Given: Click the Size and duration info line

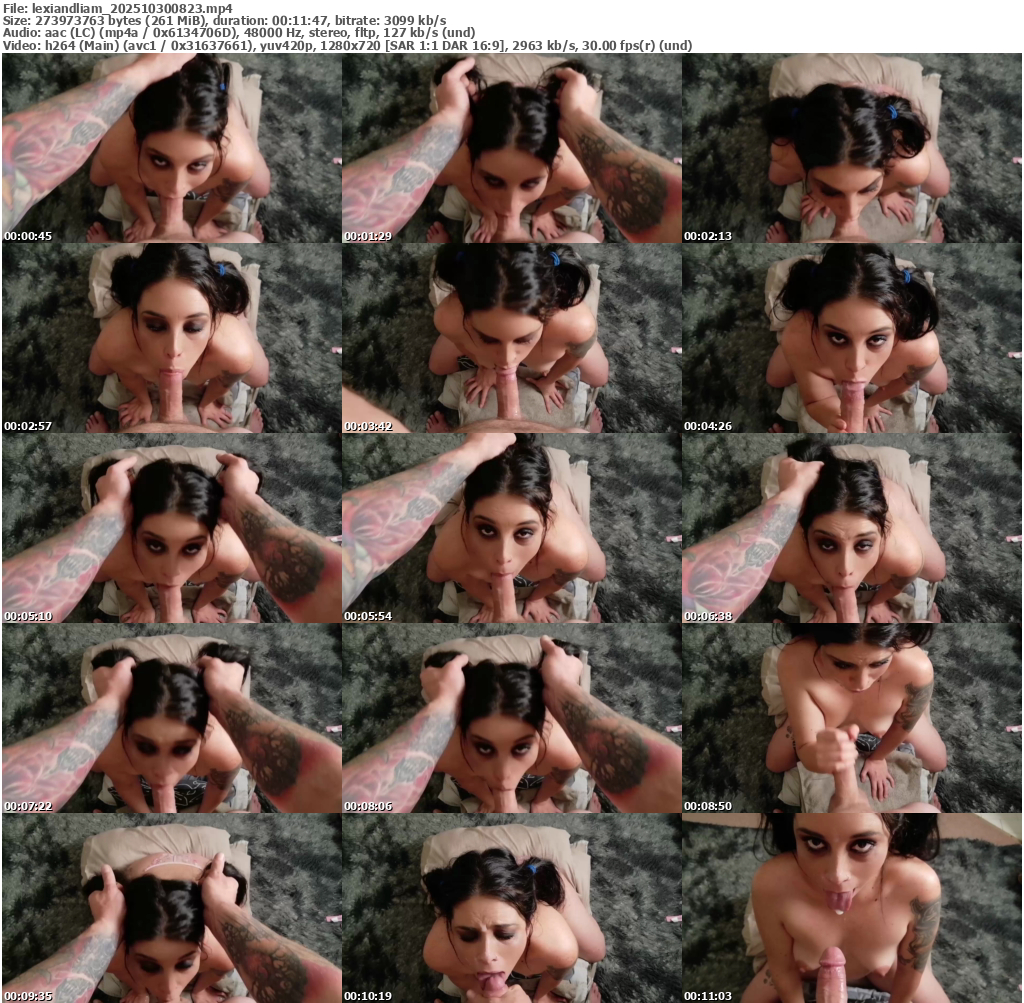Looking at the screenshot, I should [x=224, y=20].
